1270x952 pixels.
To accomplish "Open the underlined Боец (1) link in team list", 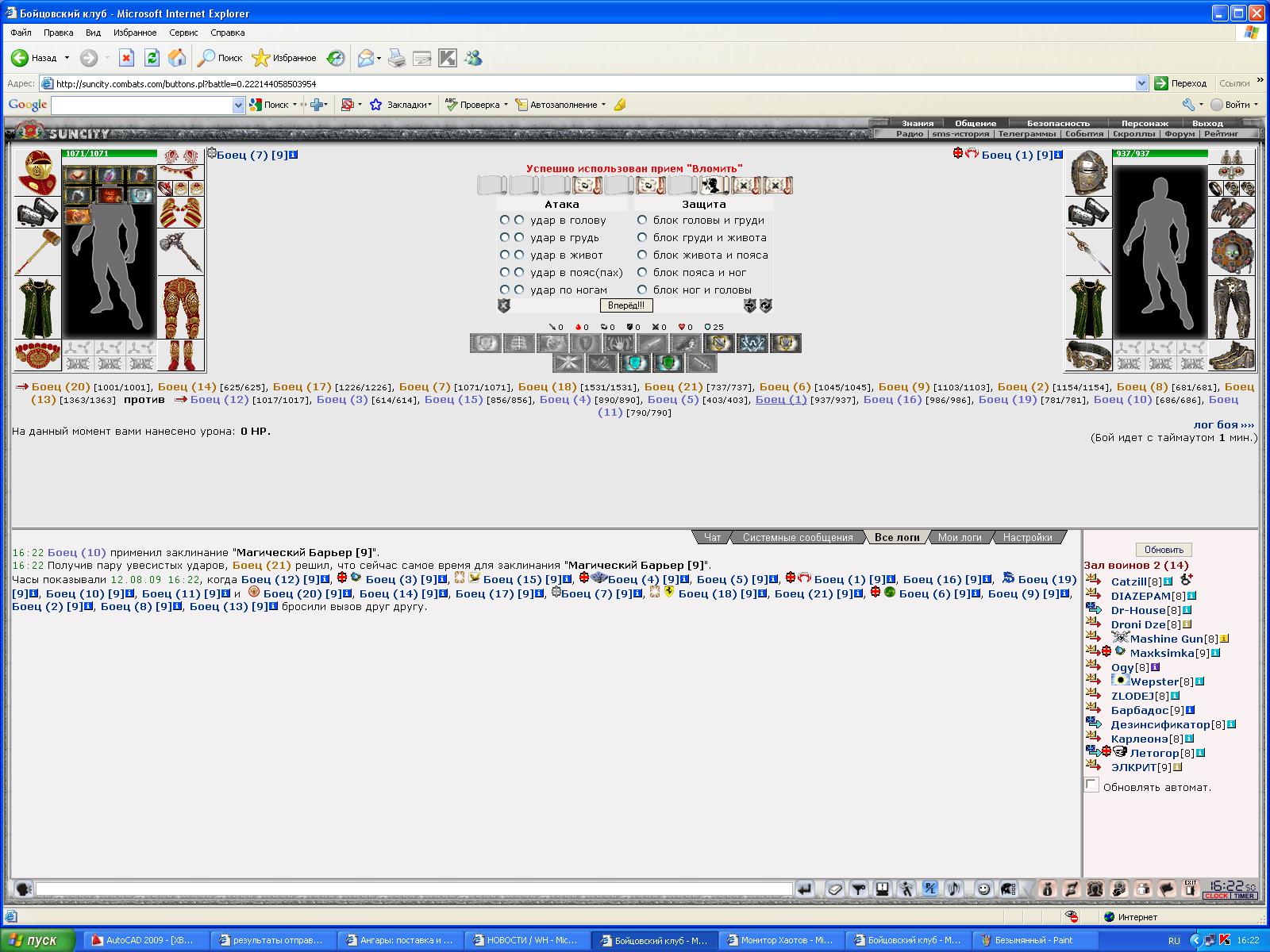I will click(781, 399).
